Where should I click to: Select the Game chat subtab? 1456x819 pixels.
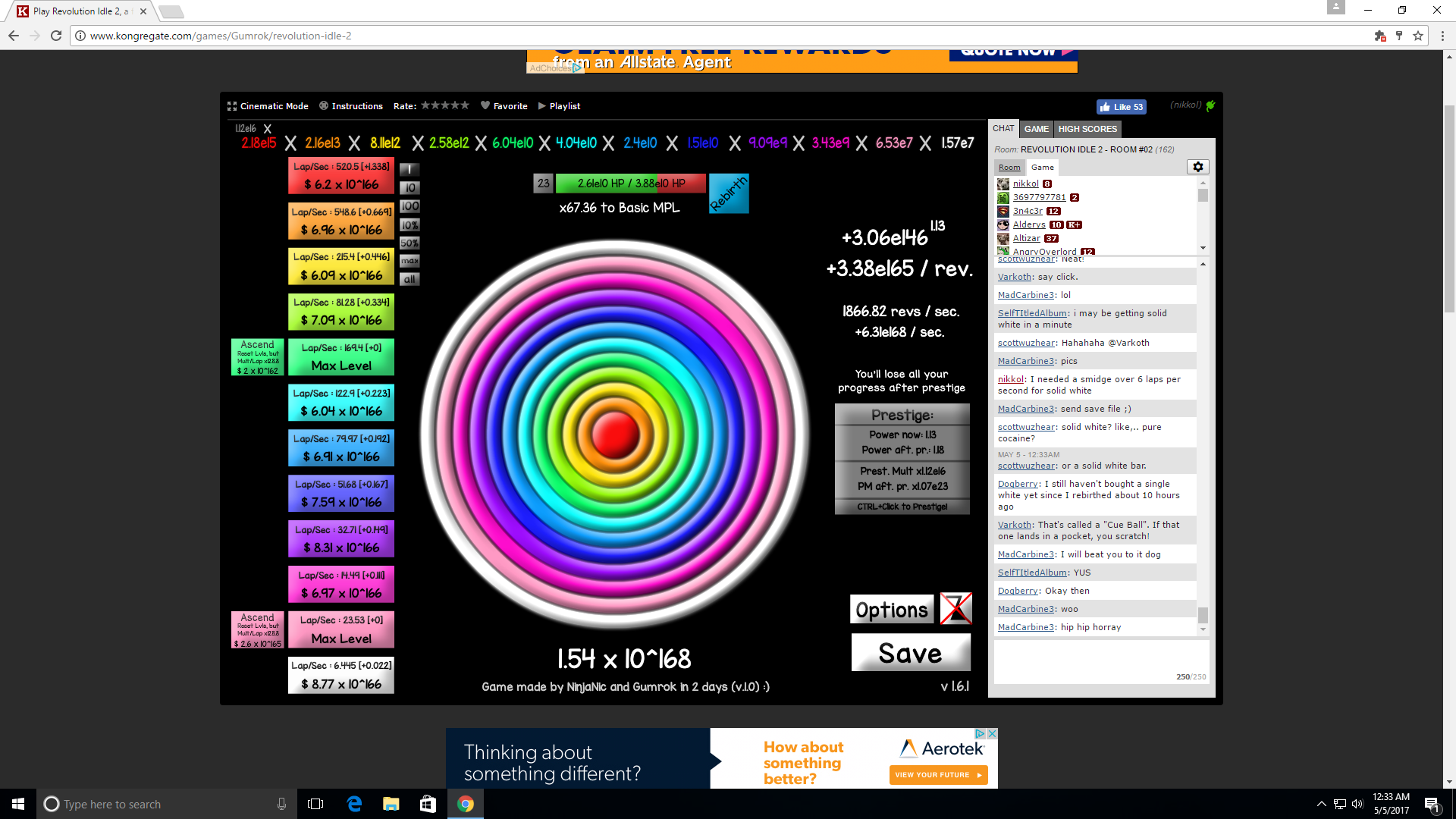click(x=1042, y=167)
